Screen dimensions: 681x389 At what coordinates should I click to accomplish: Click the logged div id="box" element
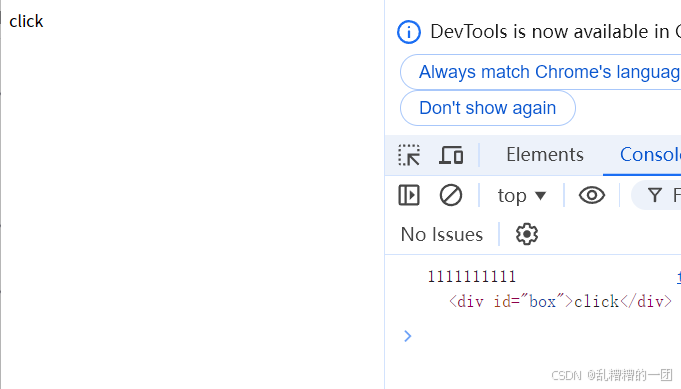560,301
